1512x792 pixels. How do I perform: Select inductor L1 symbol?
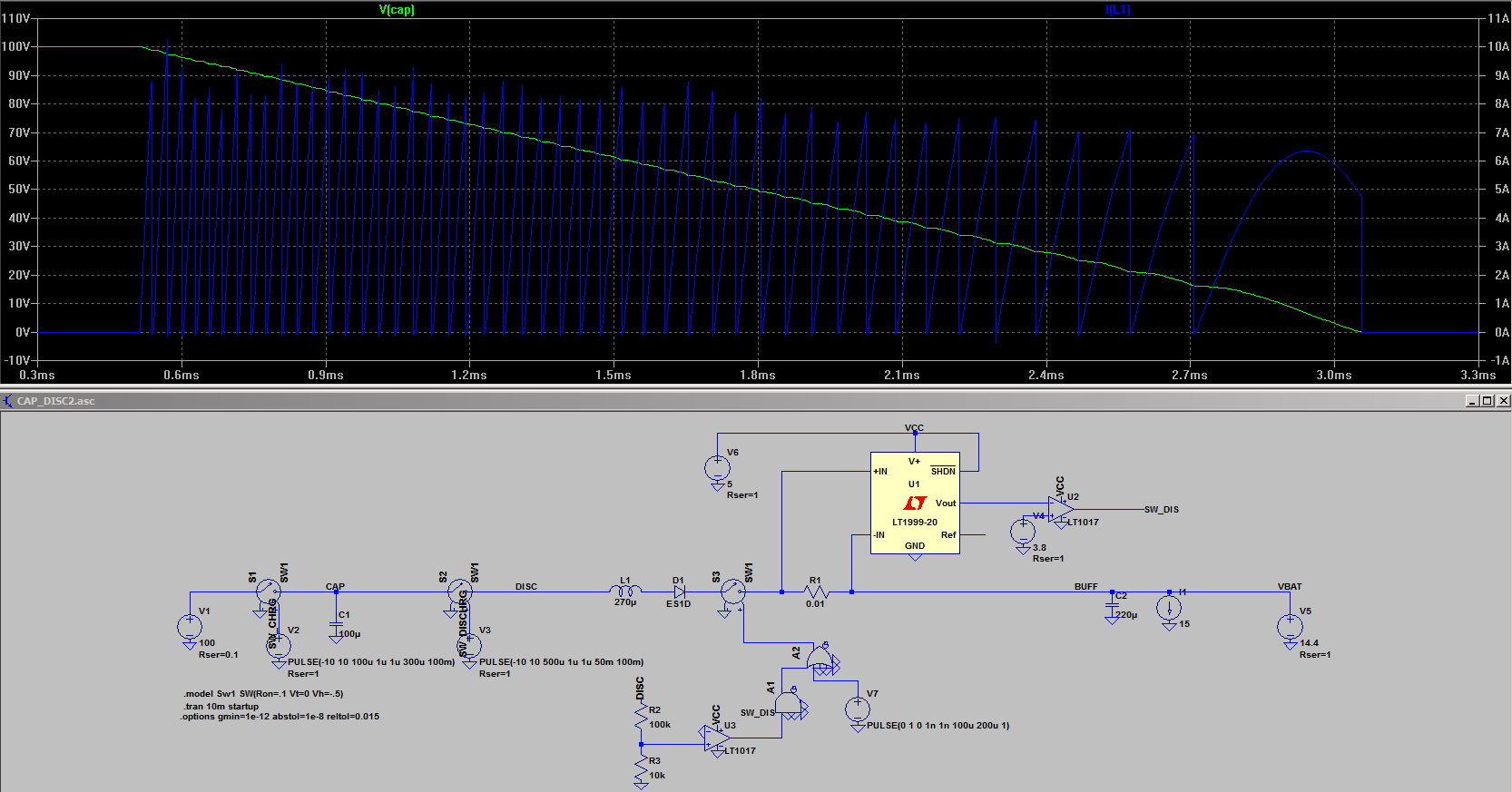625,591
